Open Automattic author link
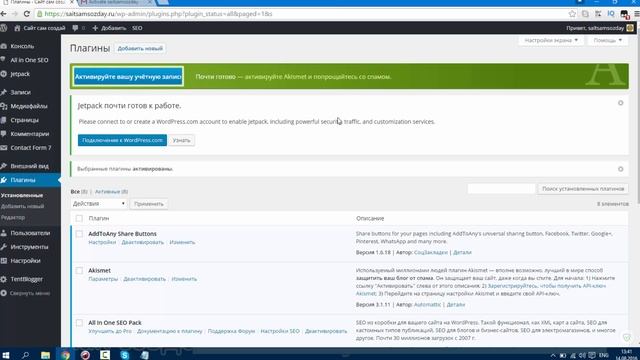Viewport: 640px width, 360px height. [x=427, y=305]
